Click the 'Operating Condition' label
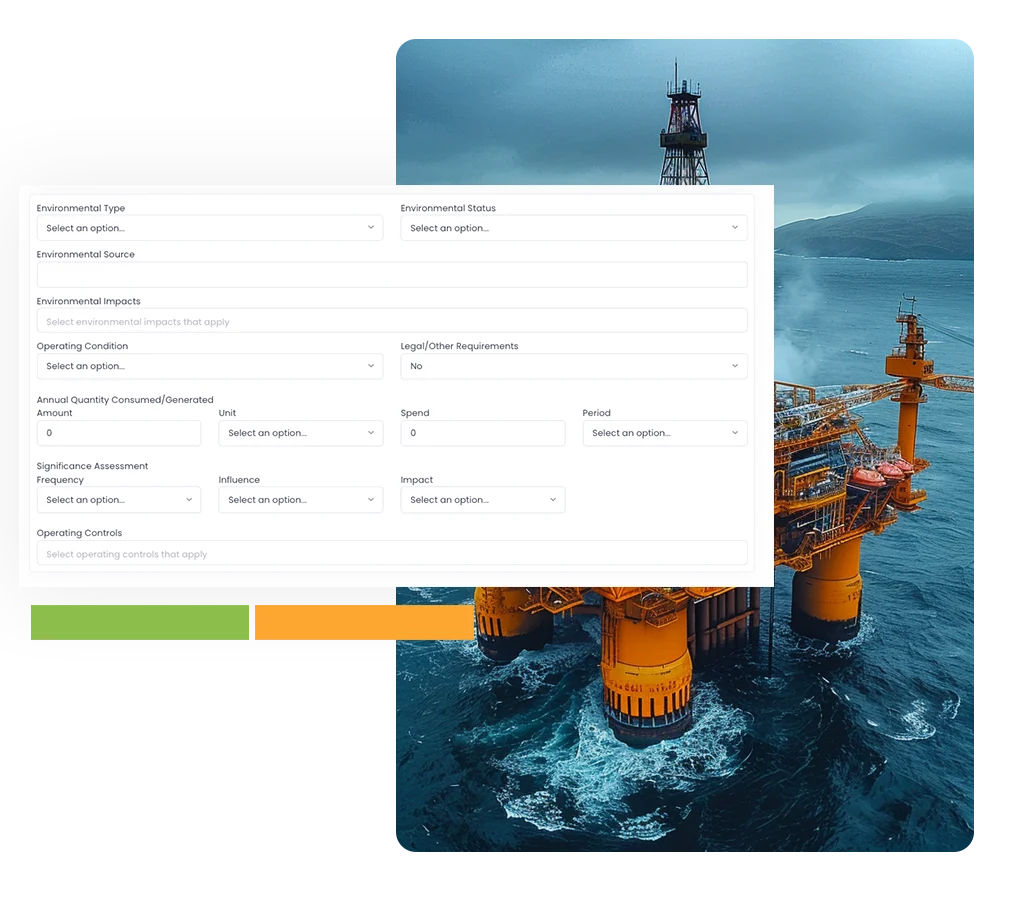This screenshot has width=1017, height=914. pos(82,346)
